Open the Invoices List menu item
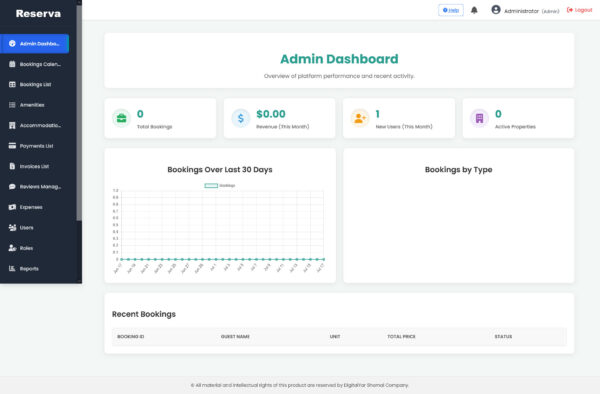 tap(34, 166)
